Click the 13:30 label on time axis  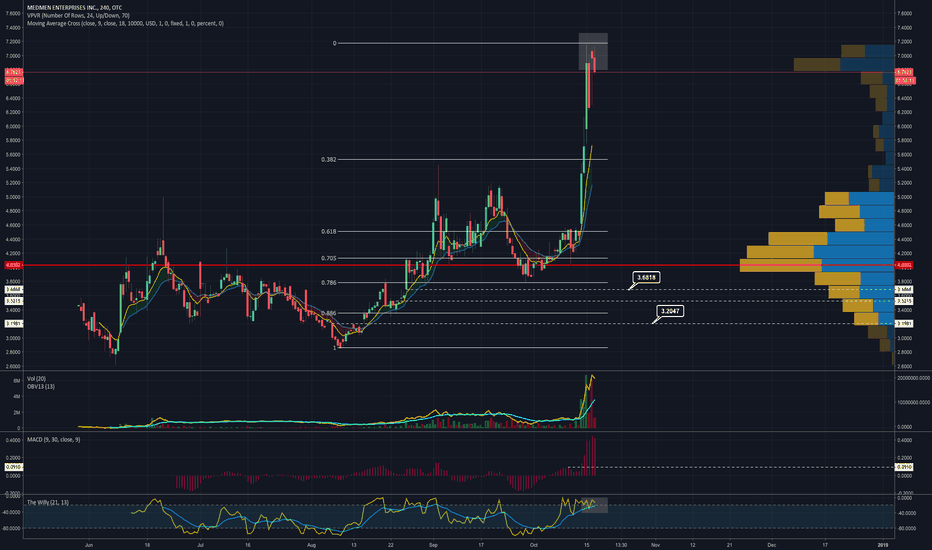(x=621, y=545)
